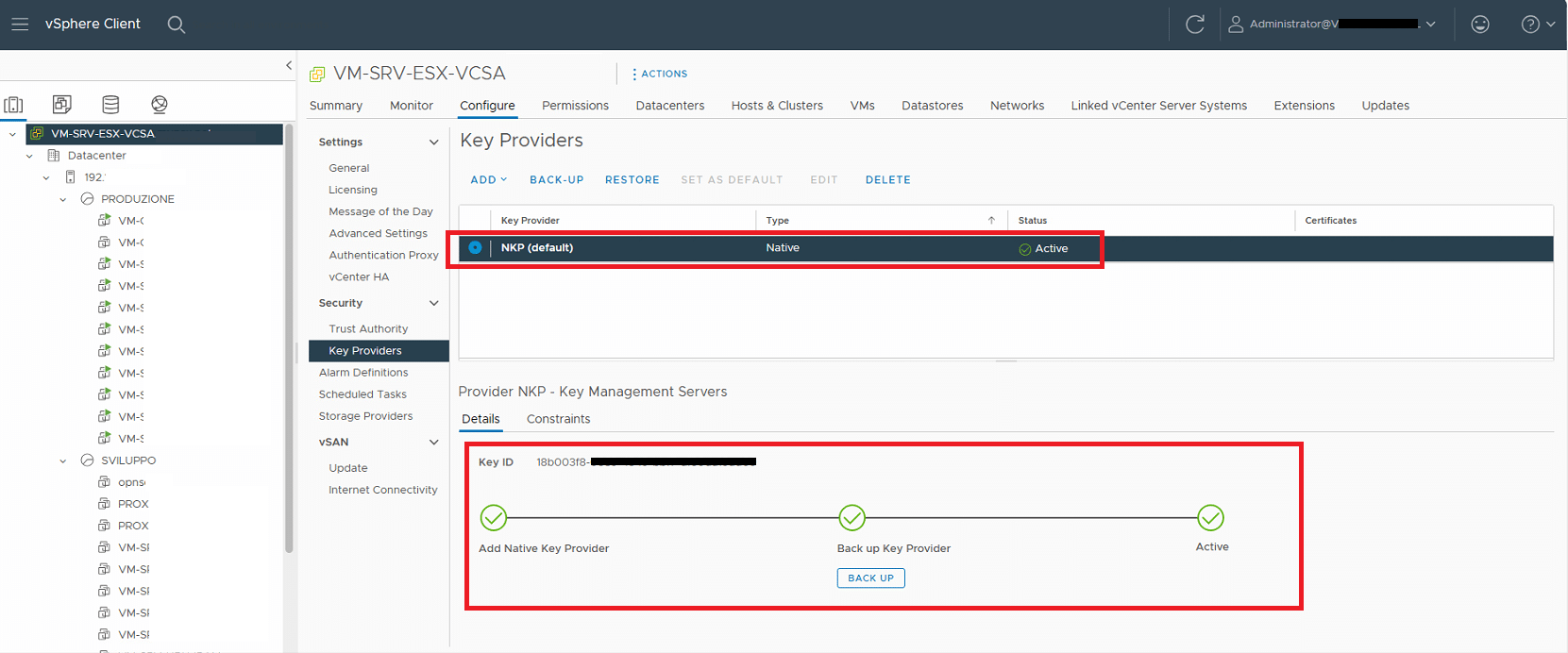
Task: Click the host server icon beside 192.
Action: [x=71, y=177]
